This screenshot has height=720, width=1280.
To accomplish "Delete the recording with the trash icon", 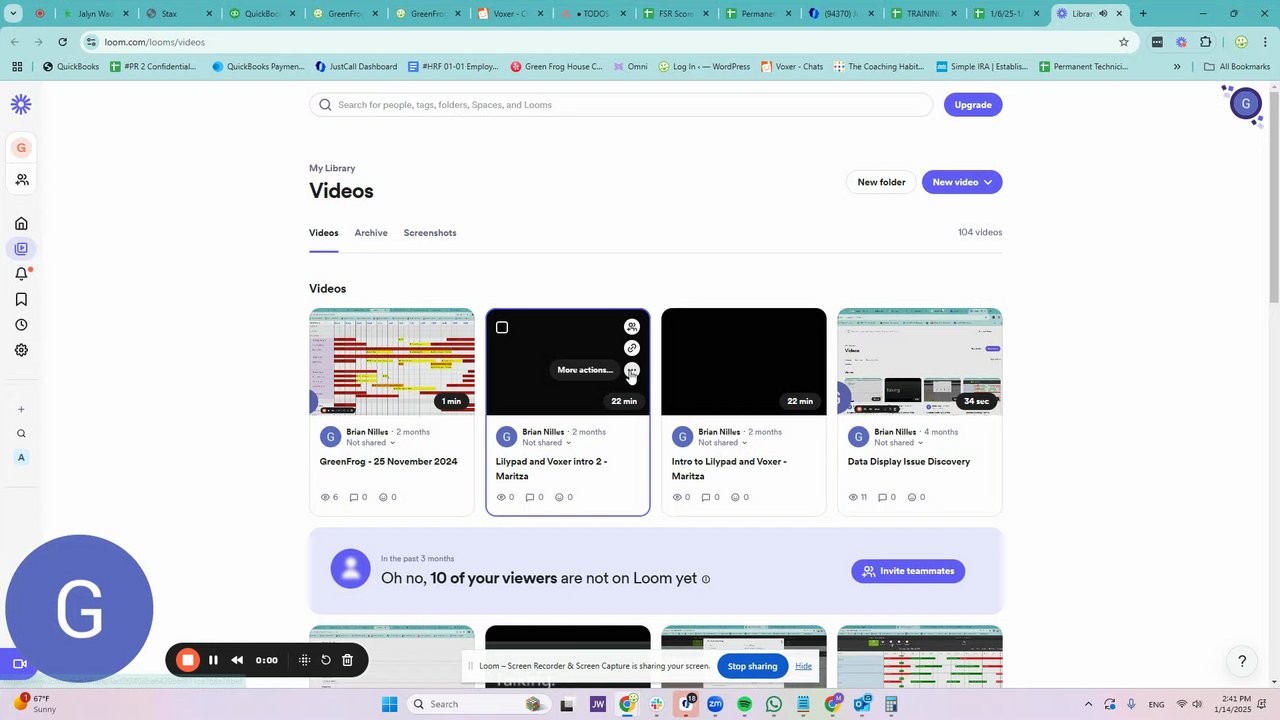I will click(347, 660).
